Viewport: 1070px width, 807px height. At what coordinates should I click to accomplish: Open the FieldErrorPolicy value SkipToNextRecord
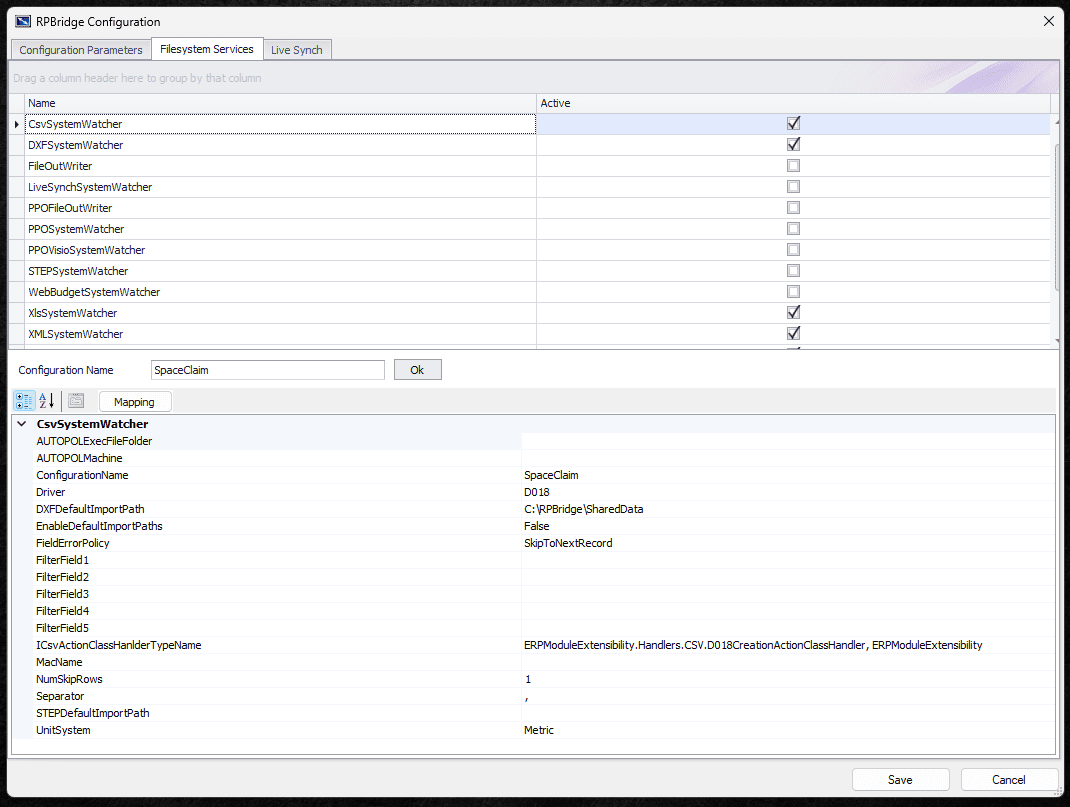tap(786, 543)
